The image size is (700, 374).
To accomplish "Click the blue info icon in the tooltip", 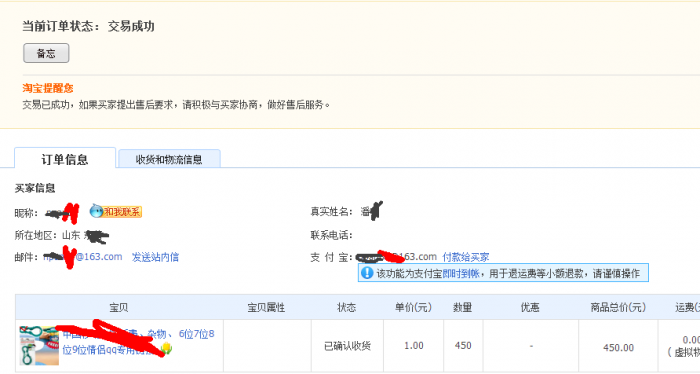I will [367, 273].
